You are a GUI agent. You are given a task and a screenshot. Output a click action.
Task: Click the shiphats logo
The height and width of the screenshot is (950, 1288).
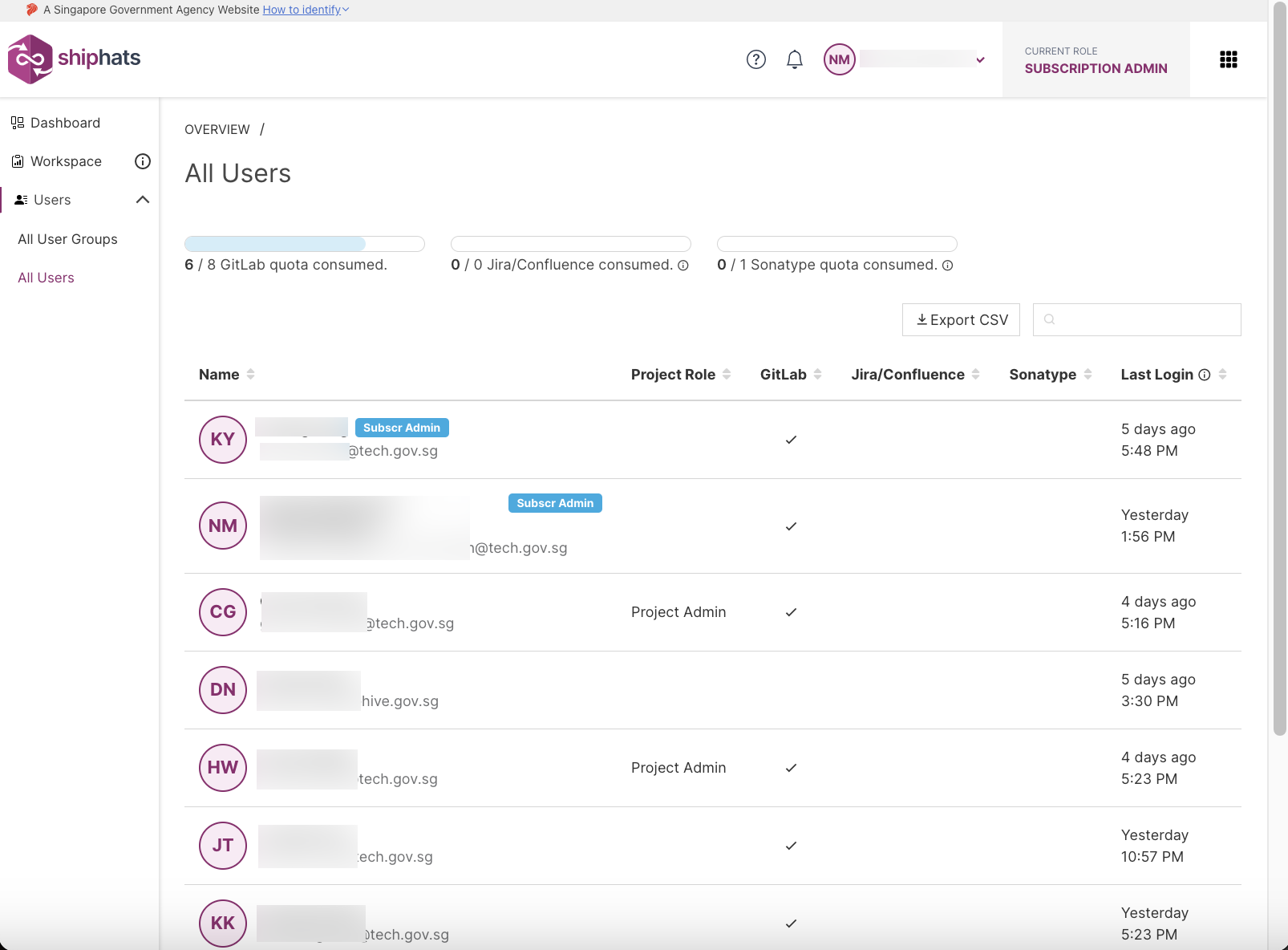pos(74,59)
